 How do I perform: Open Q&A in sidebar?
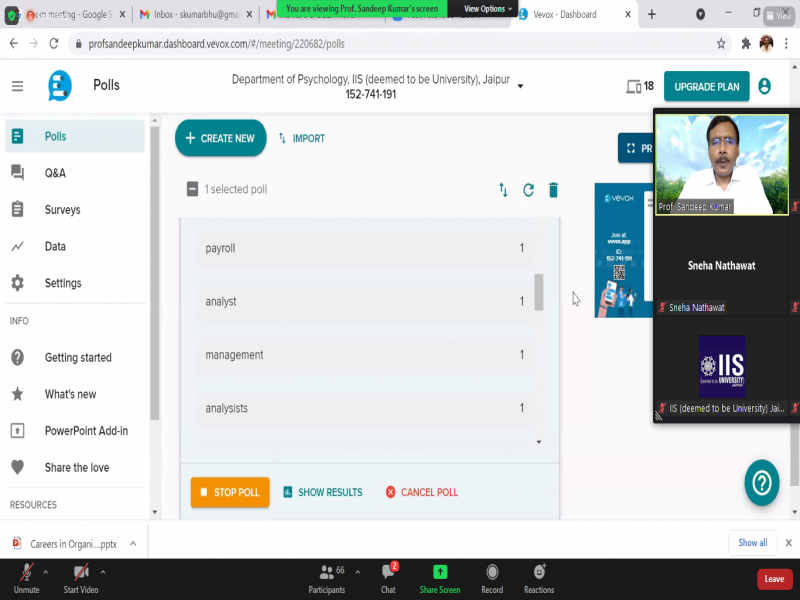(55, 173)
